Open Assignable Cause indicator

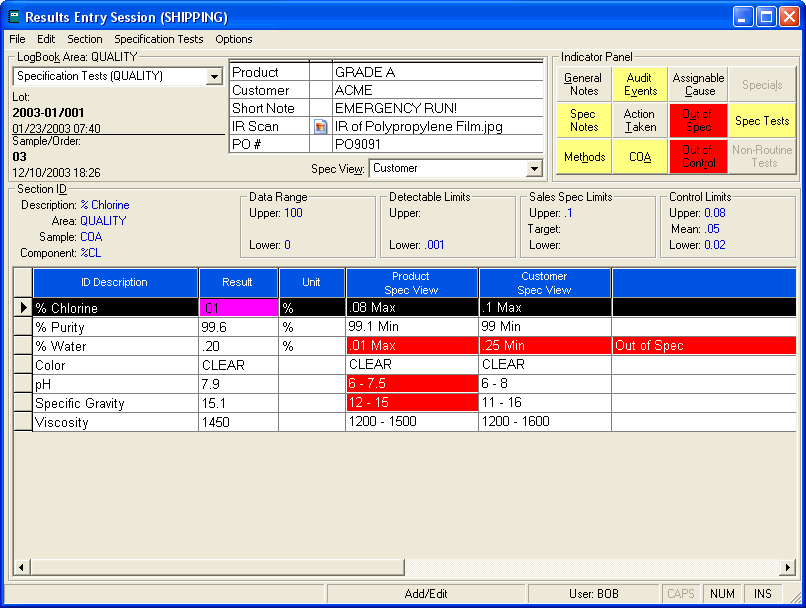point(699,84)
